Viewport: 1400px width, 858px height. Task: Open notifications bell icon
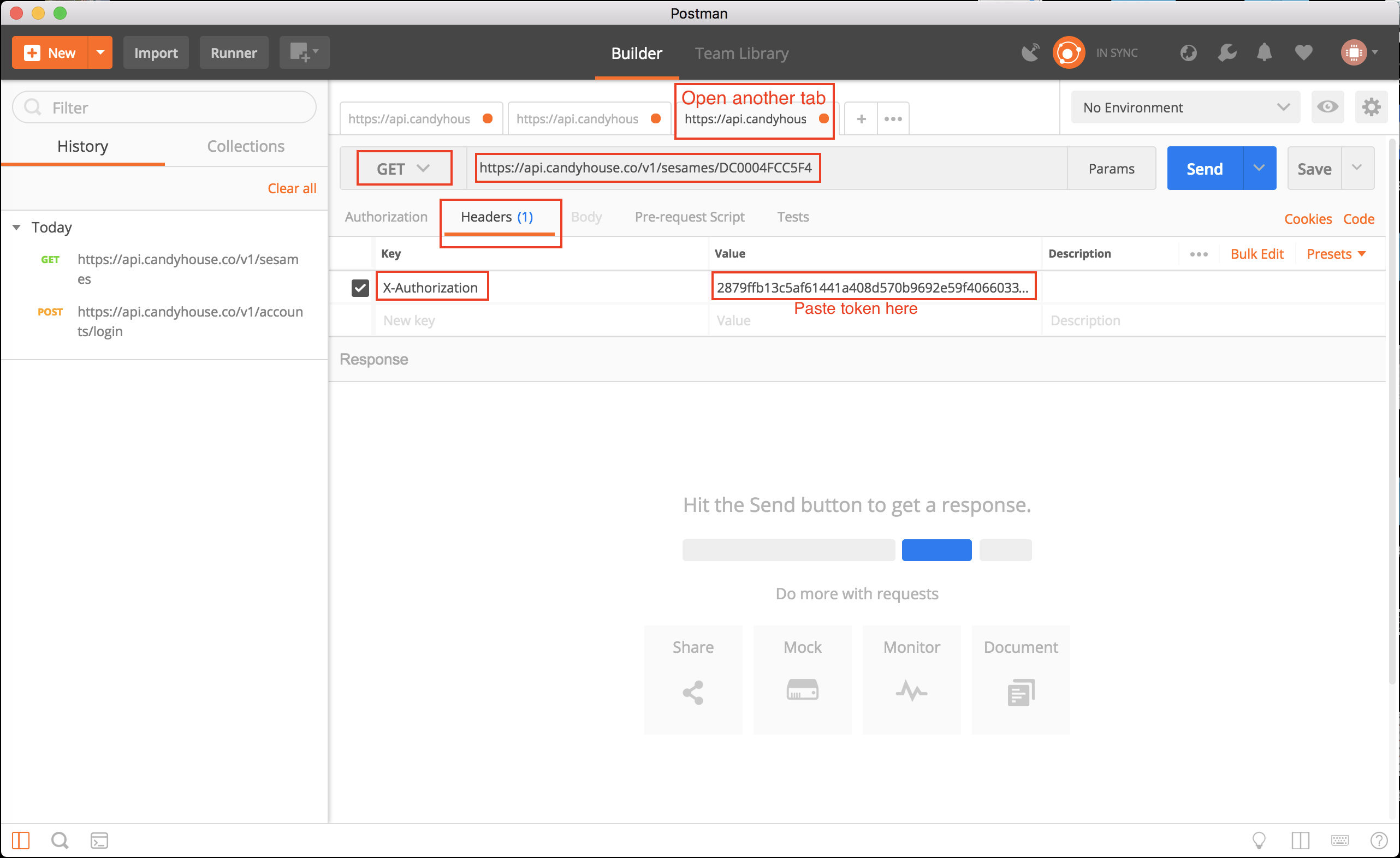click(1263, 53)
